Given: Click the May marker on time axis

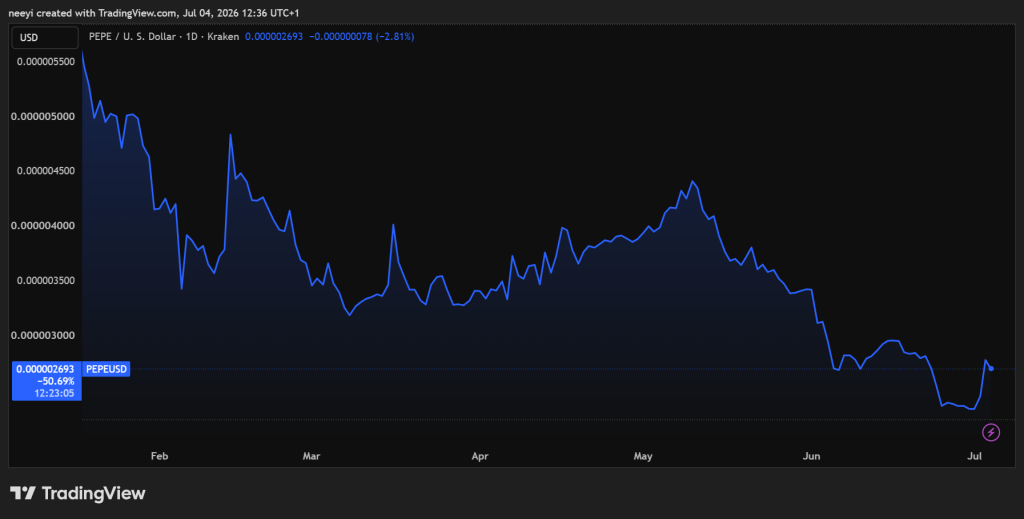Looking at the screenshot, I should point(643,456).
